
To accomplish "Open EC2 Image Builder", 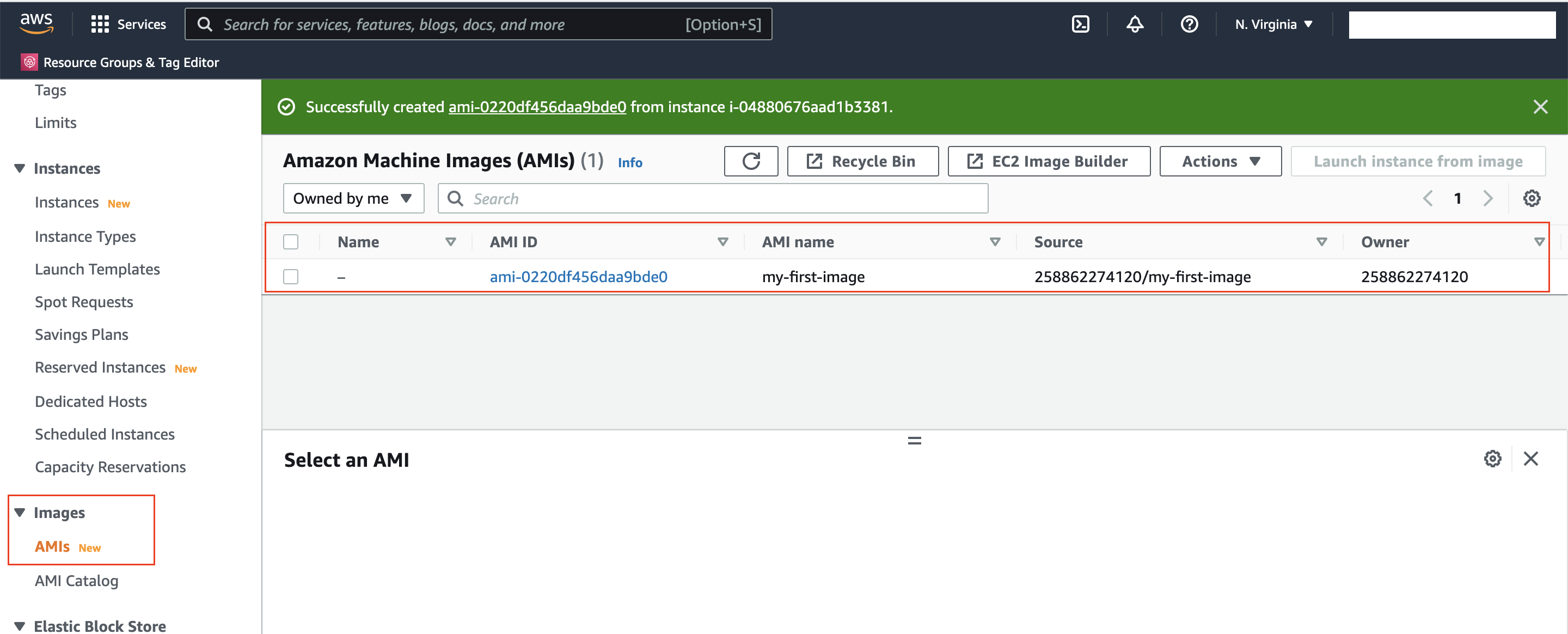I will coord(1049,161).
